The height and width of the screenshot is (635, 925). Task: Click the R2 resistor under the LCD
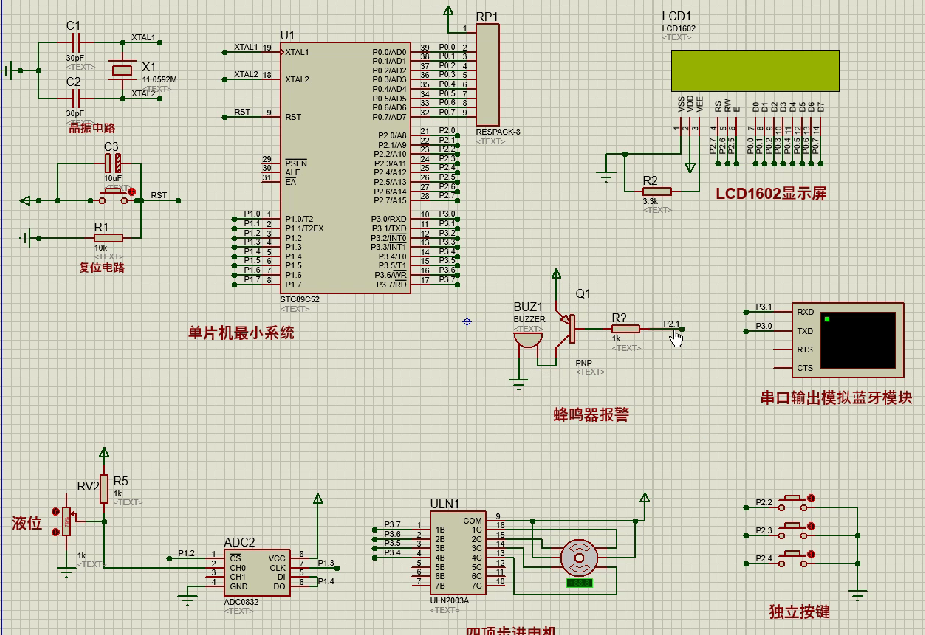(656, 192)
